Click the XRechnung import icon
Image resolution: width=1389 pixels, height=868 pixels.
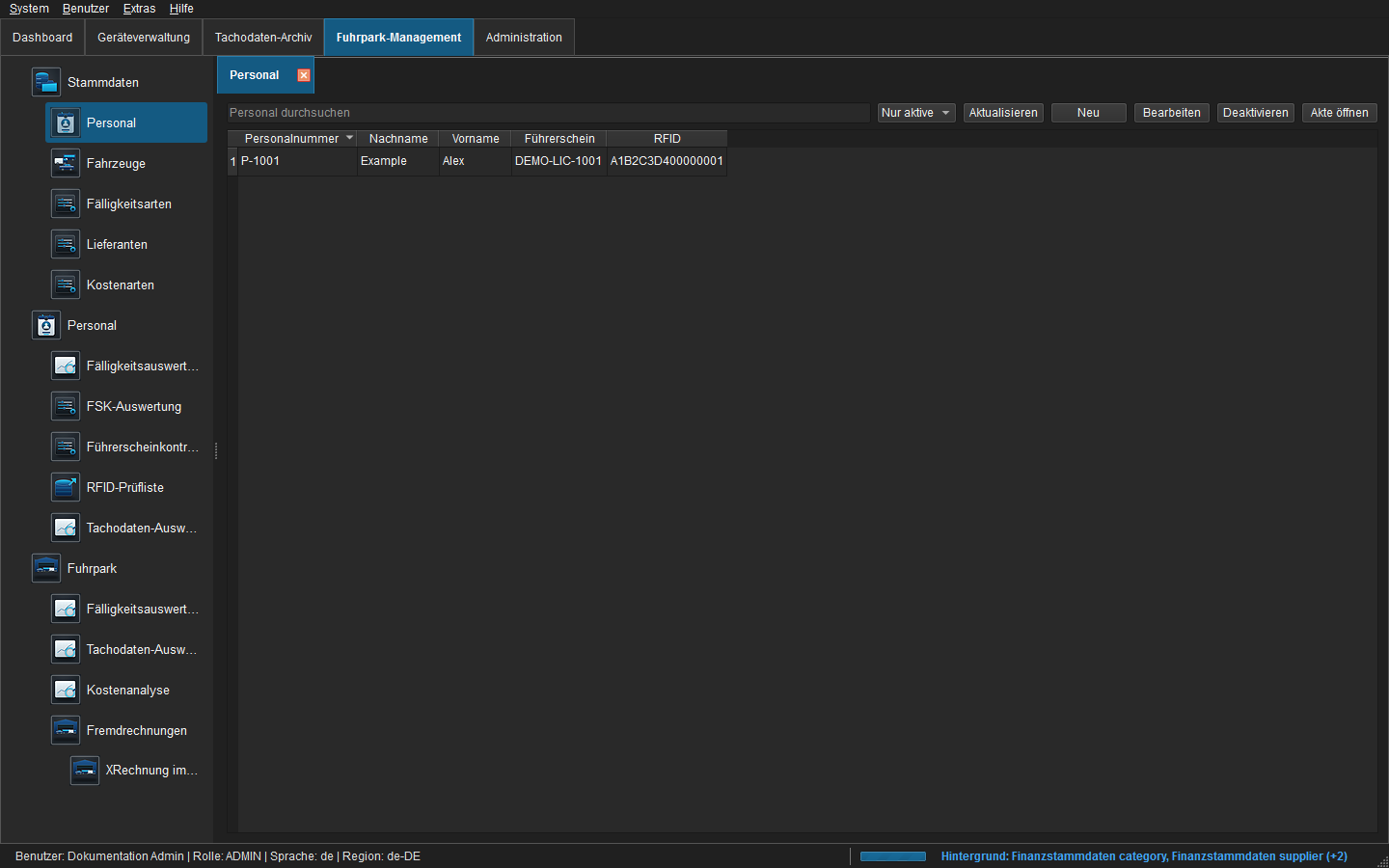84,770
